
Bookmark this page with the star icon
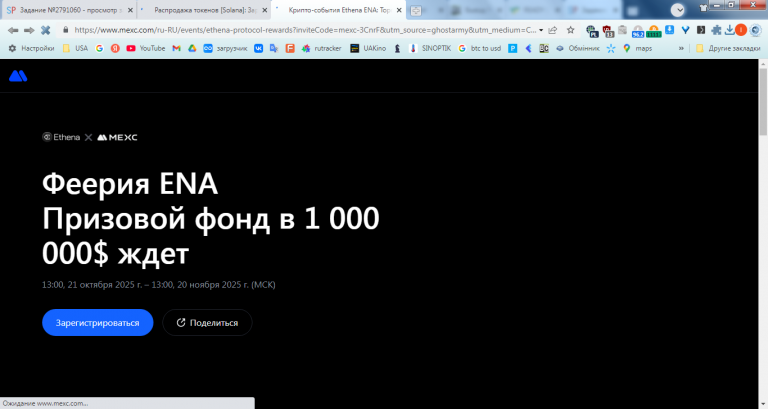click(x=571, y=30)
